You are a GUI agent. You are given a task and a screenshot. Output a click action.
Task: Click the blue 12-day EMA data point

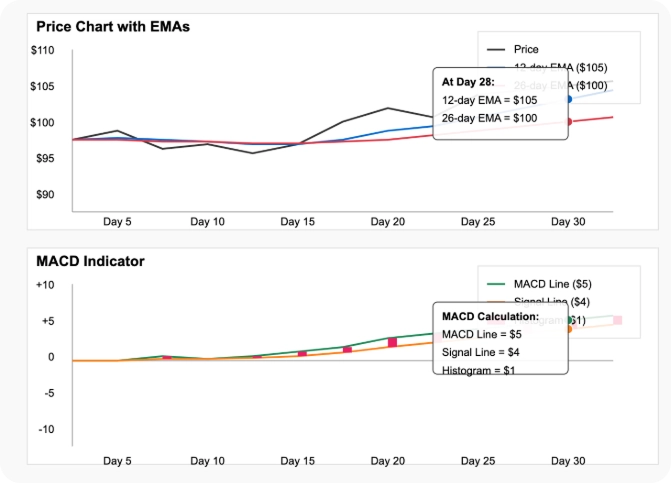[x=570, y=99]
